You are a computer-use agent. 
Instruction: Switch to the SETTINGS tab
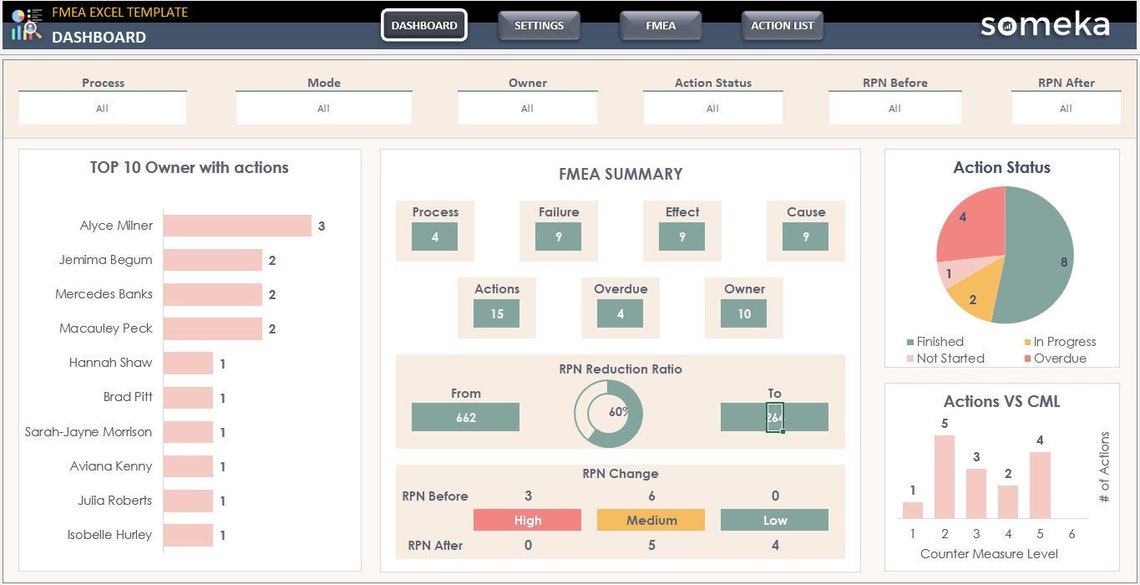coord(539,26)
